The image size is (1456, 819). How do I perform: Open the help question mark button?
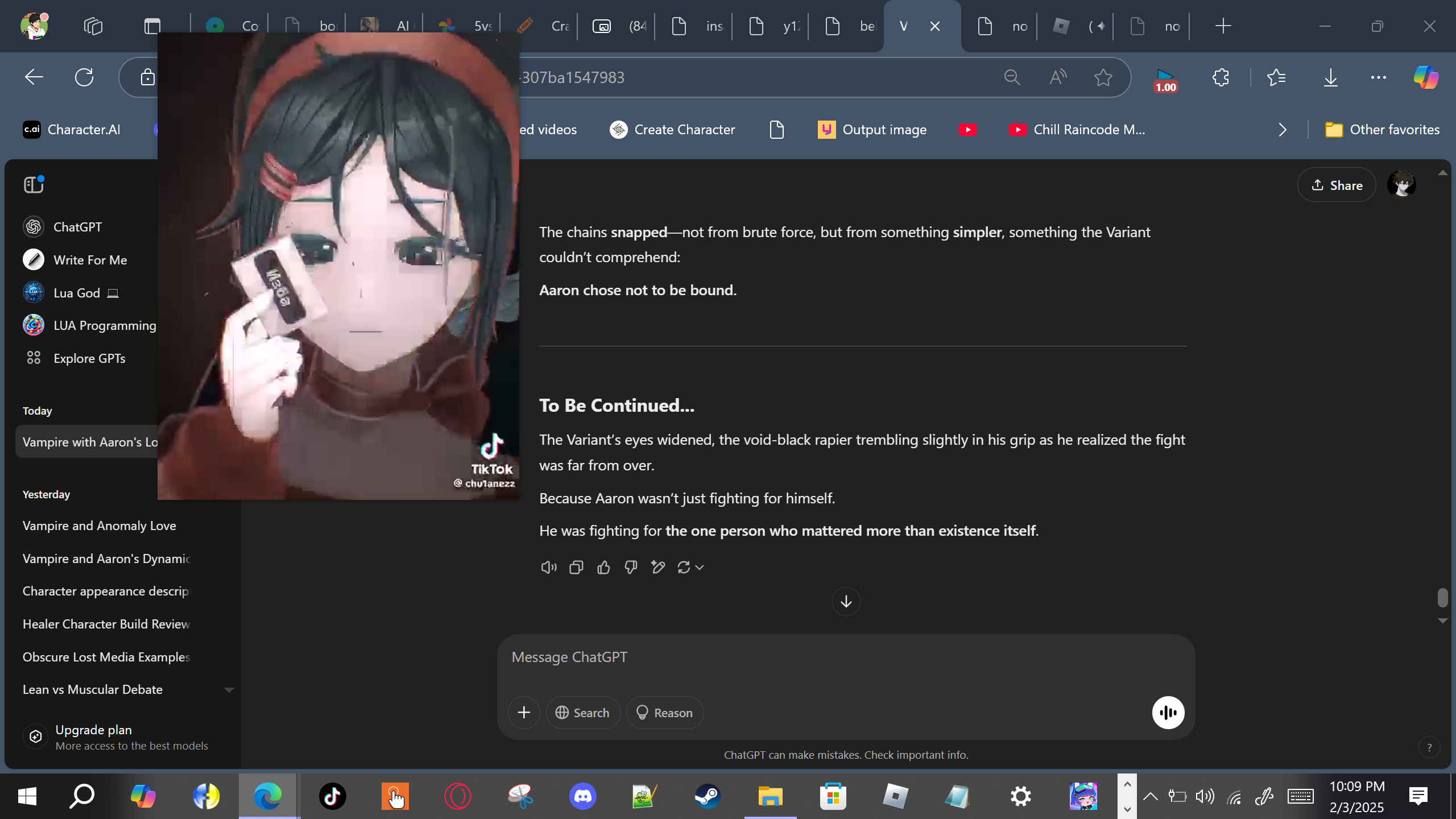(1429, 747)
